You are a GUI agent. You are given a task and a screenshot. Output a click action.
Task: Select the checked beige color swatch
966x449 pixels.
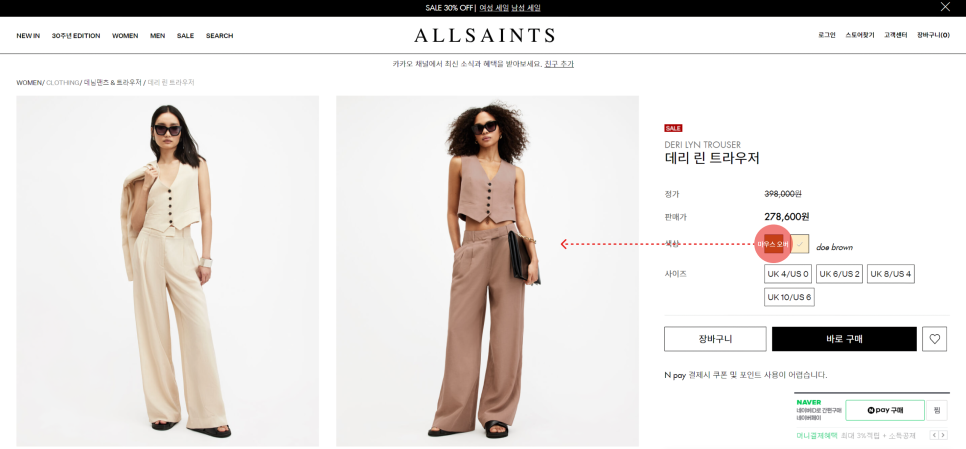799,245
